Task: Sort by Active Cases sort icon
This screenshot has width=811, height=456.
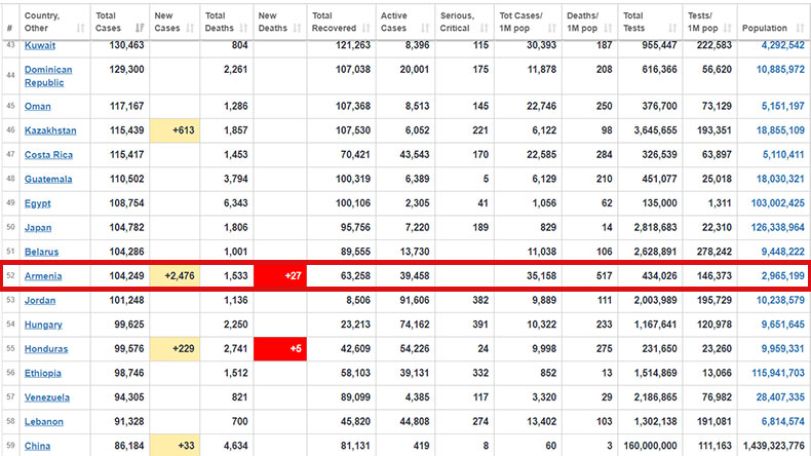Action: pyautogui.click(x=425, y=28)
